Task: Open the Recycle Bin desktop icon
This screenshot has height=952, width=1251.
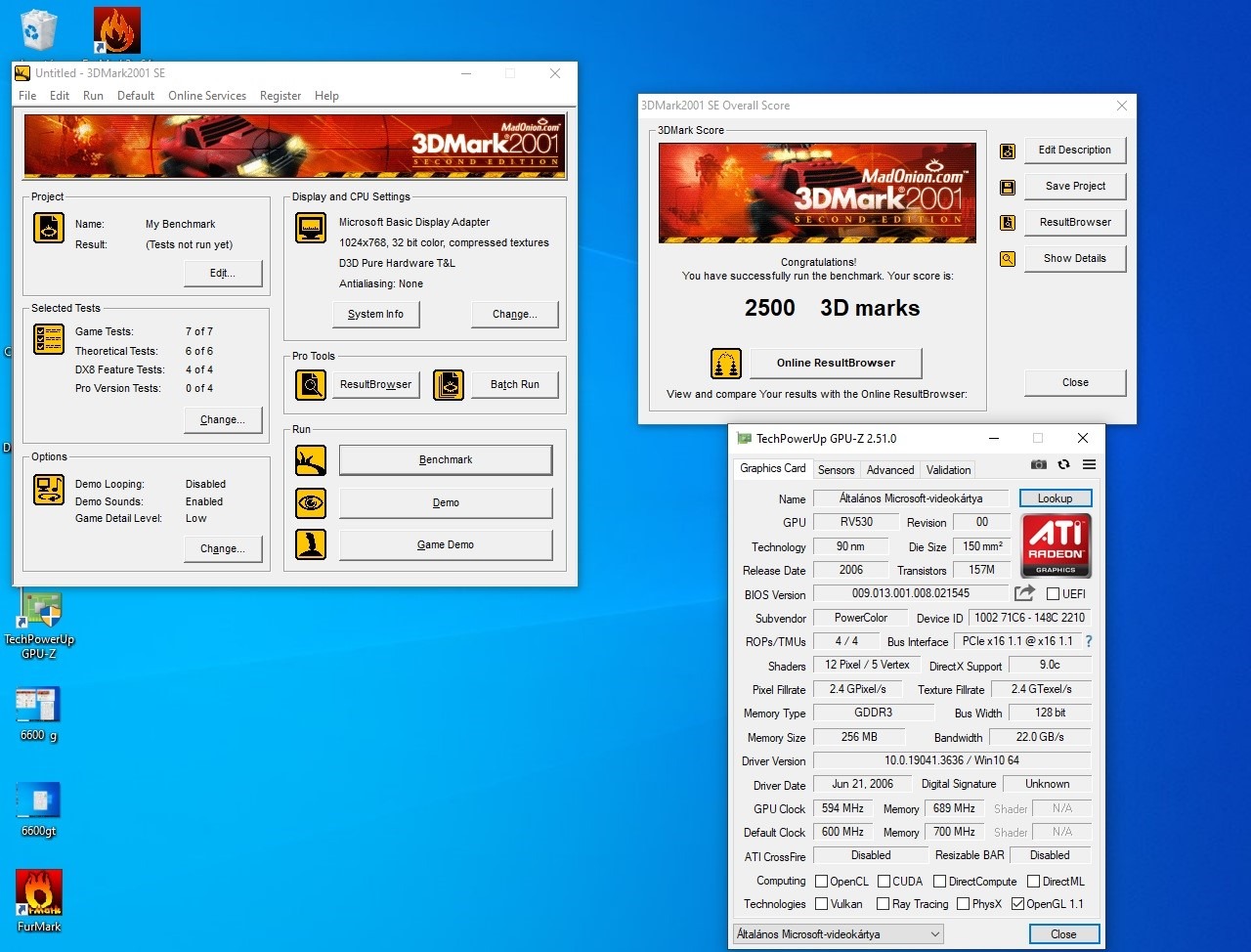Action: (x=39, y=29)
